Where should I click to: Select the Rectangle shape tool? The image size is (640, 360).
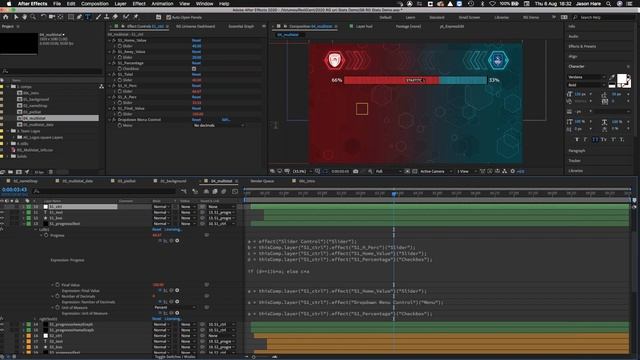[71, 17]
